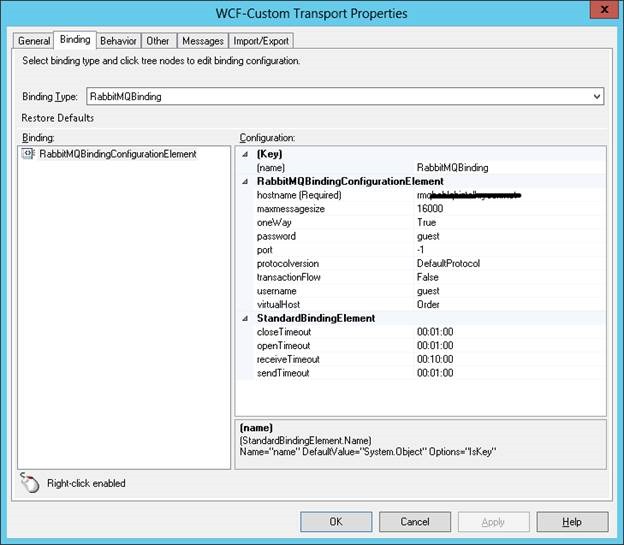Viewport: 624px width, 545px height.
Task: Select the username property label
Action: pyautogui.click(x=277, y=291)
